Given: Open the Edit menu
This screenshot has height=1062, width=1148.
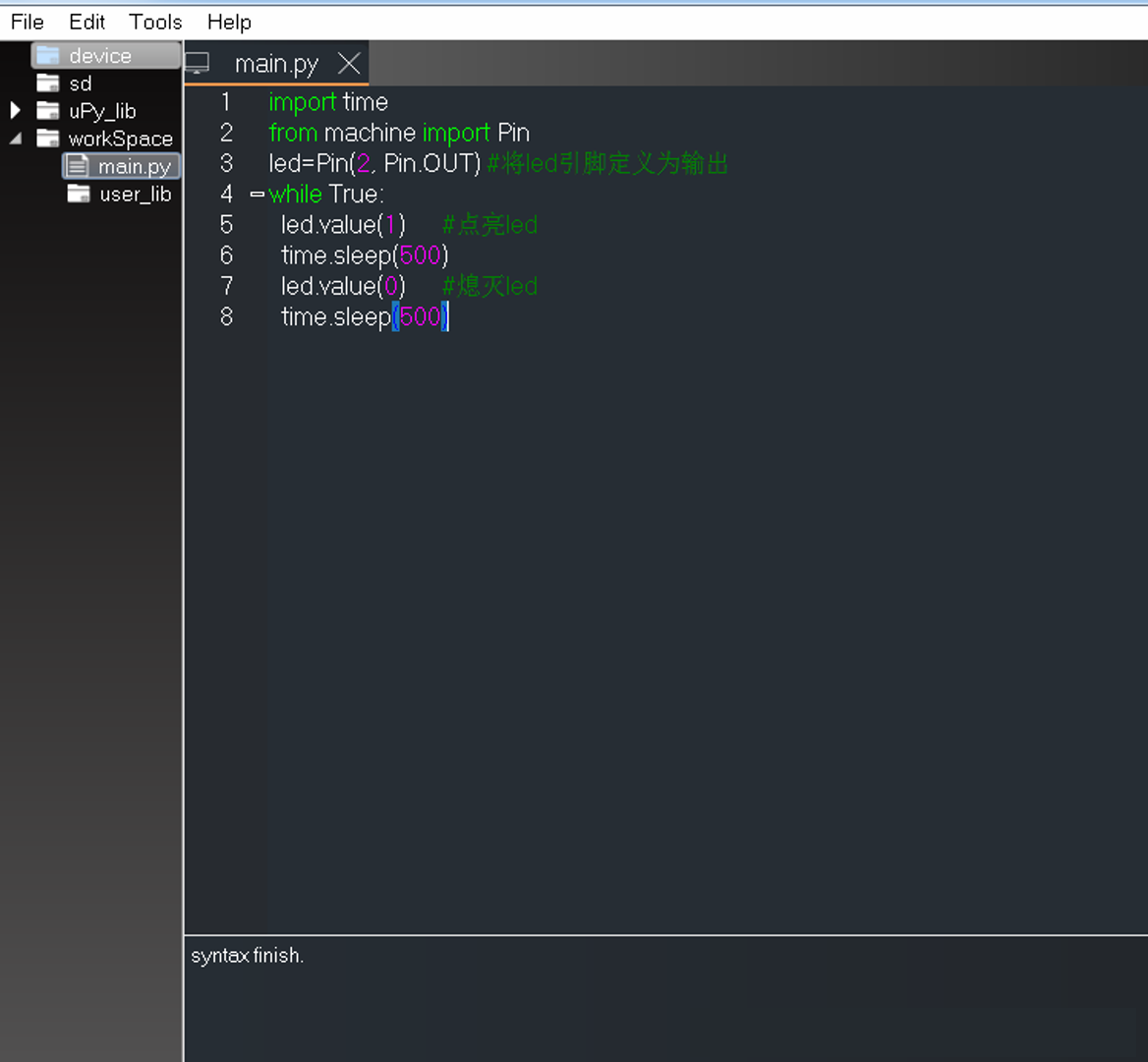Looking at the screenshot, I should [x=86, y=22].
